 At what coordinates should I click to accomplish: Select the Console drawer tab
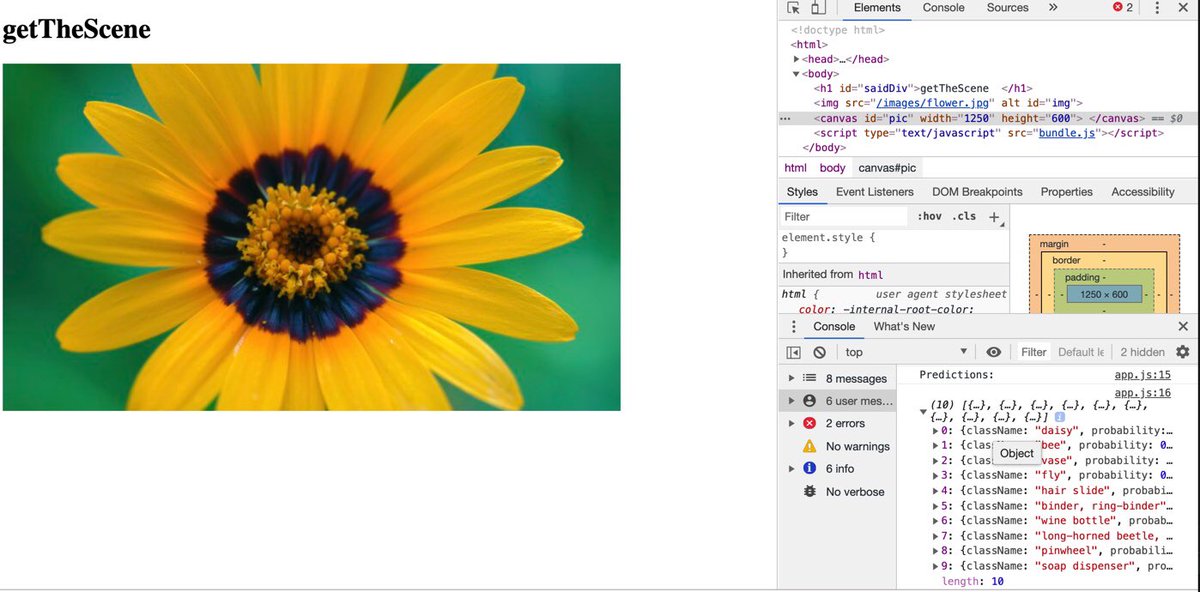(834, 327)
